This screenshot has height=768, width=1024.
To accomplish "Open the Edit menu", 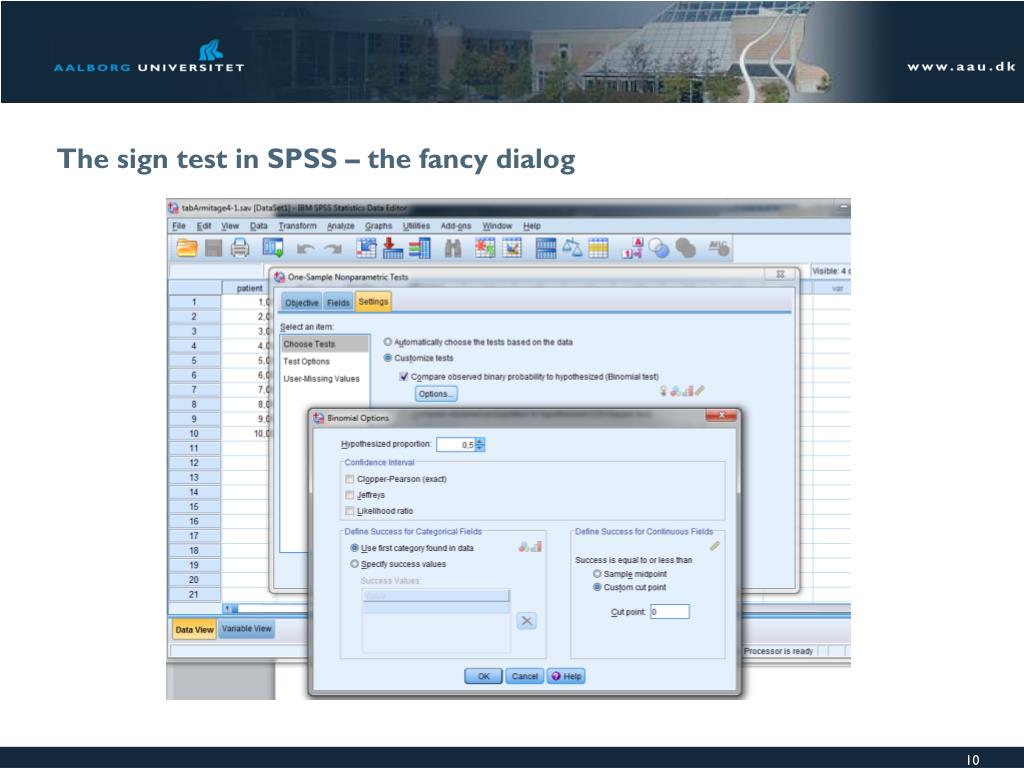I will pyautogui.click(x=204, y=226).
